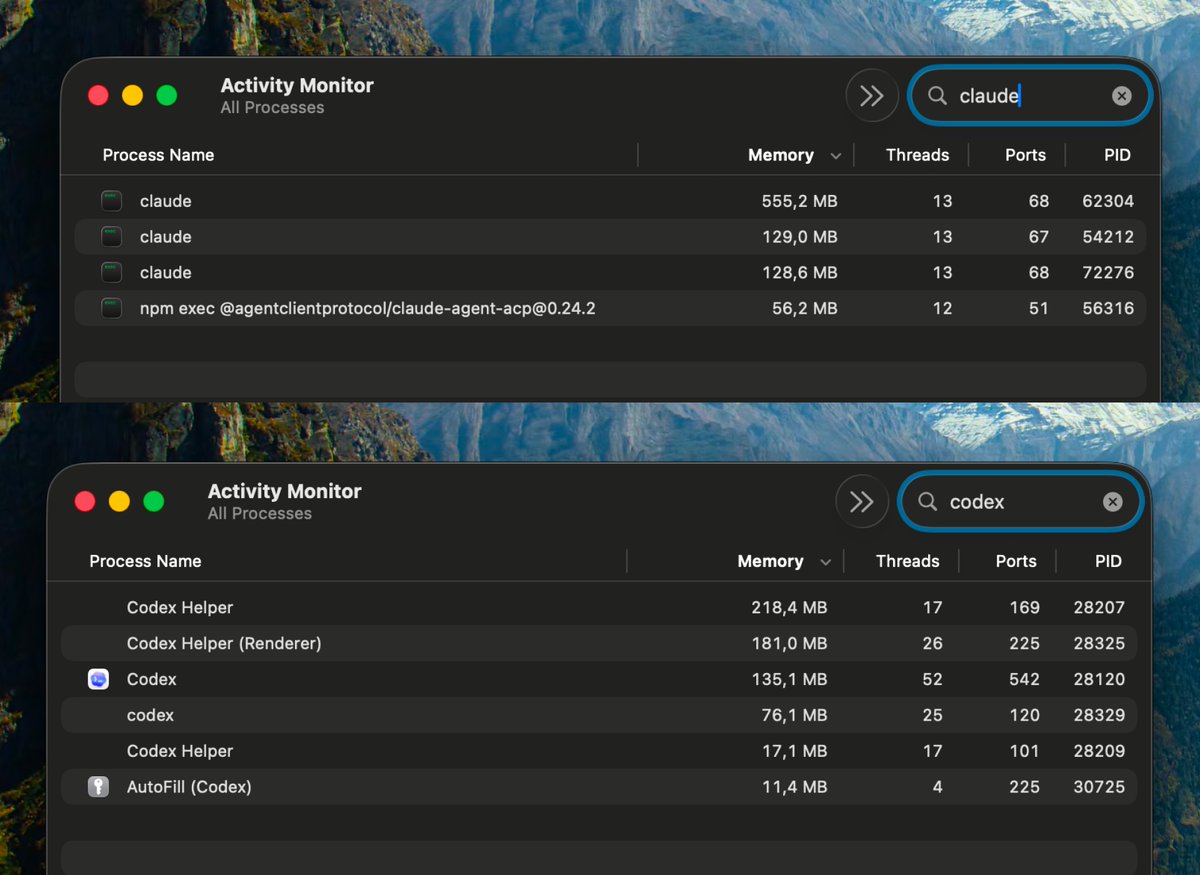Click the 76,1 MB memory value
Screen dimensions: 1200x875
coord(795,715)
